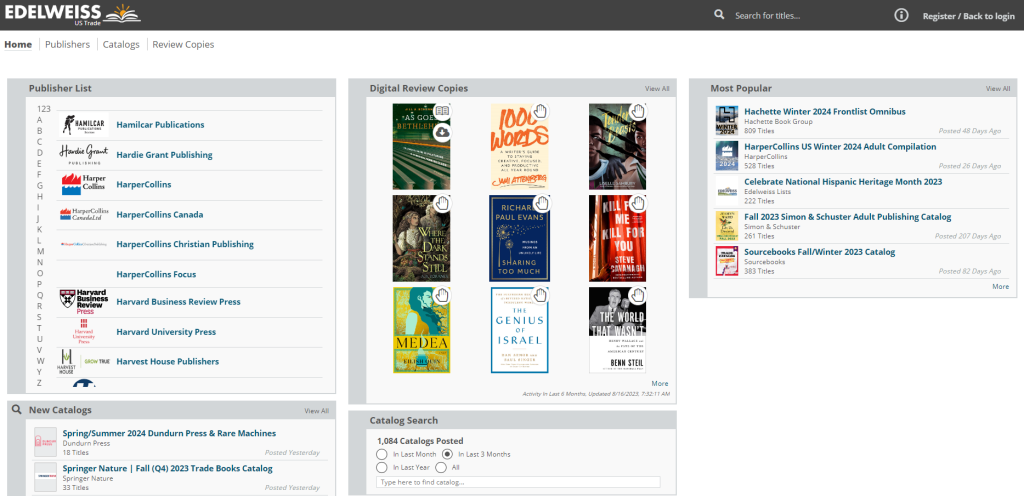Click the Harvard Business Review Press logo

point(84,302)
